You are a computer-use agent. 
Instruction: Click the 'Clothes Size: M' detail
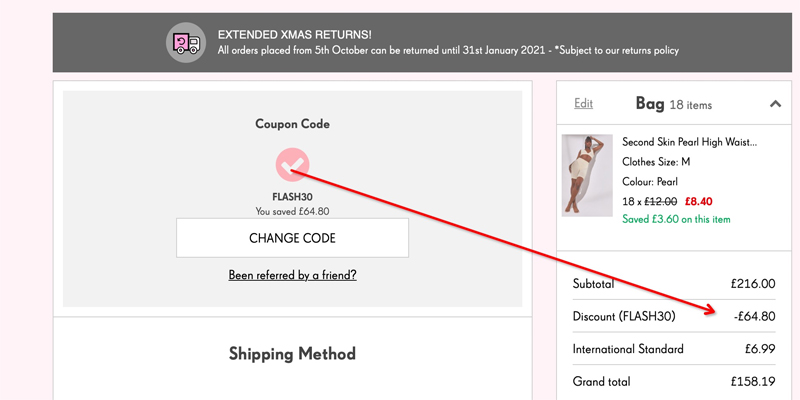tap(656, 162)
